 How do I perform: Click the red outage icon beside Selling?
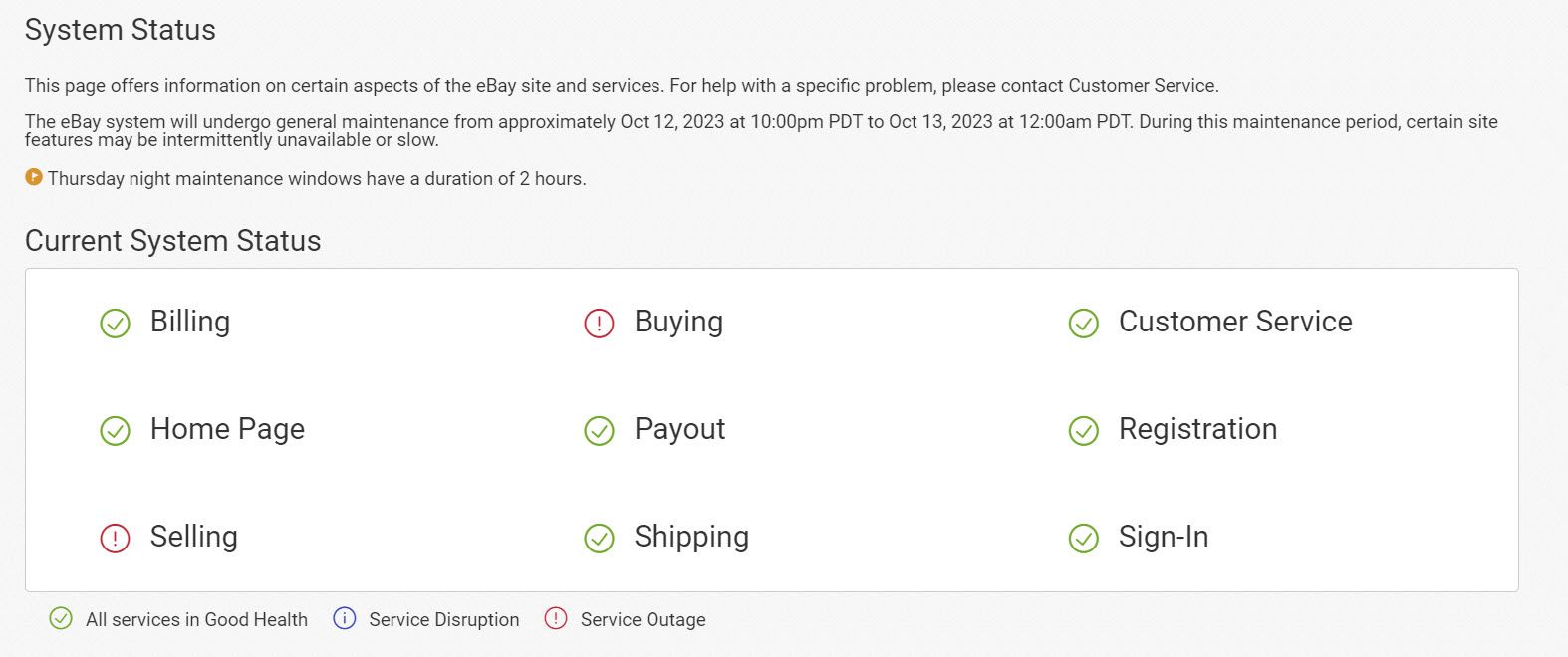tap(116, 539)
